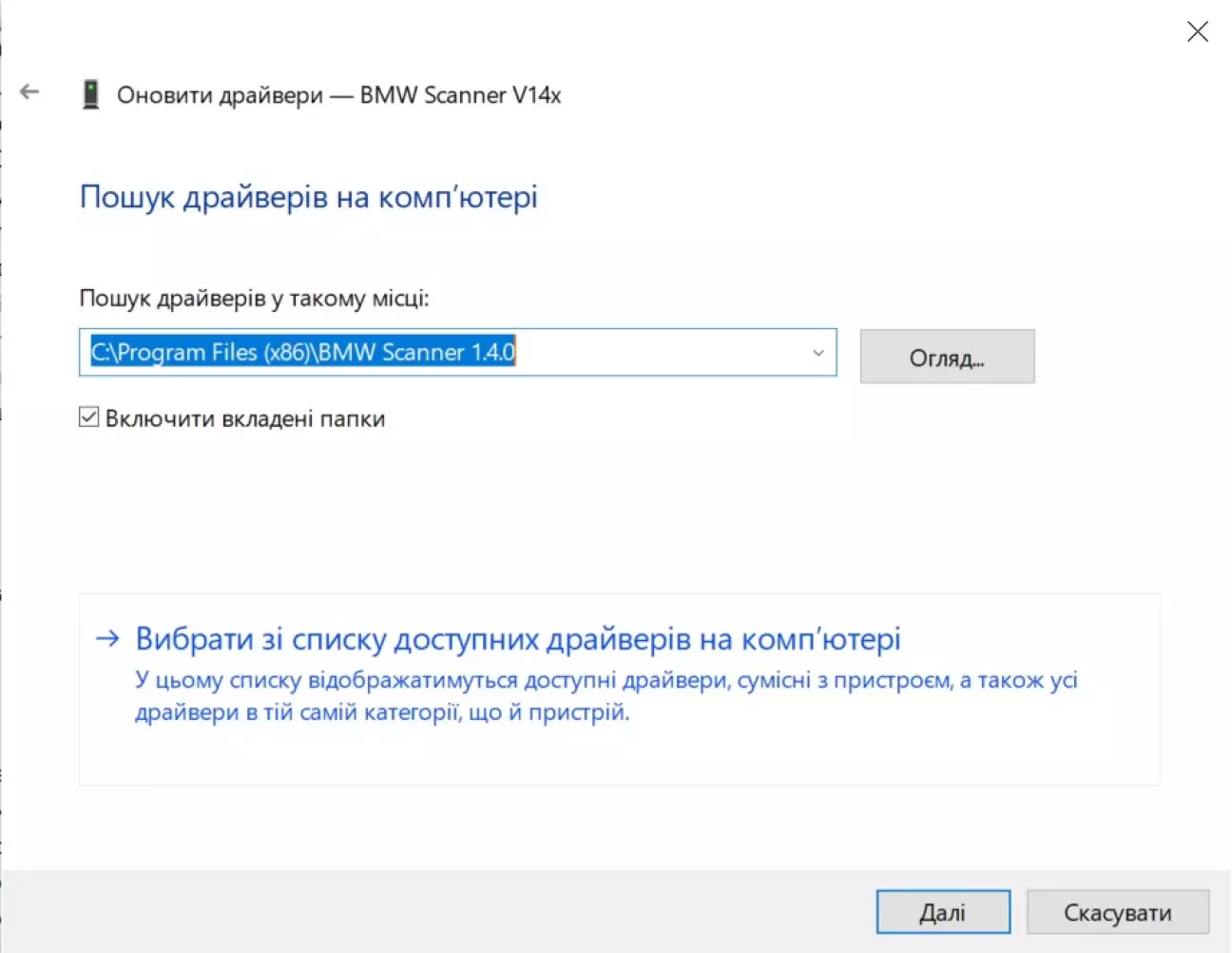Image resolution: width=1232 pixels, height=953 pixels.
Task: Go back using the left arrow
Action: coord(29,92)
